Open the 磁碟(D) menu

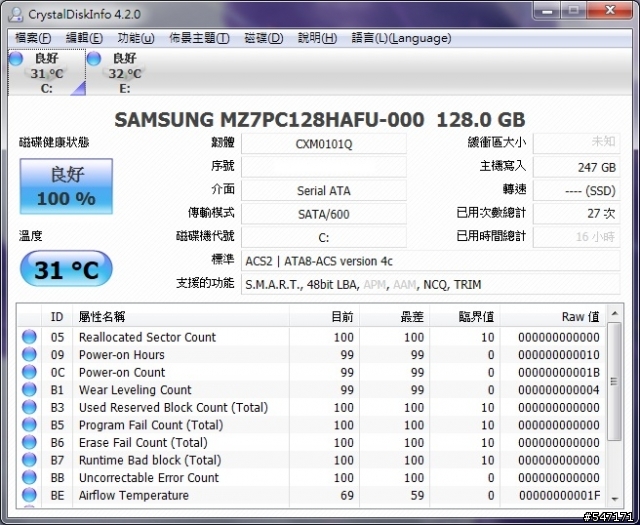[264, 38]
